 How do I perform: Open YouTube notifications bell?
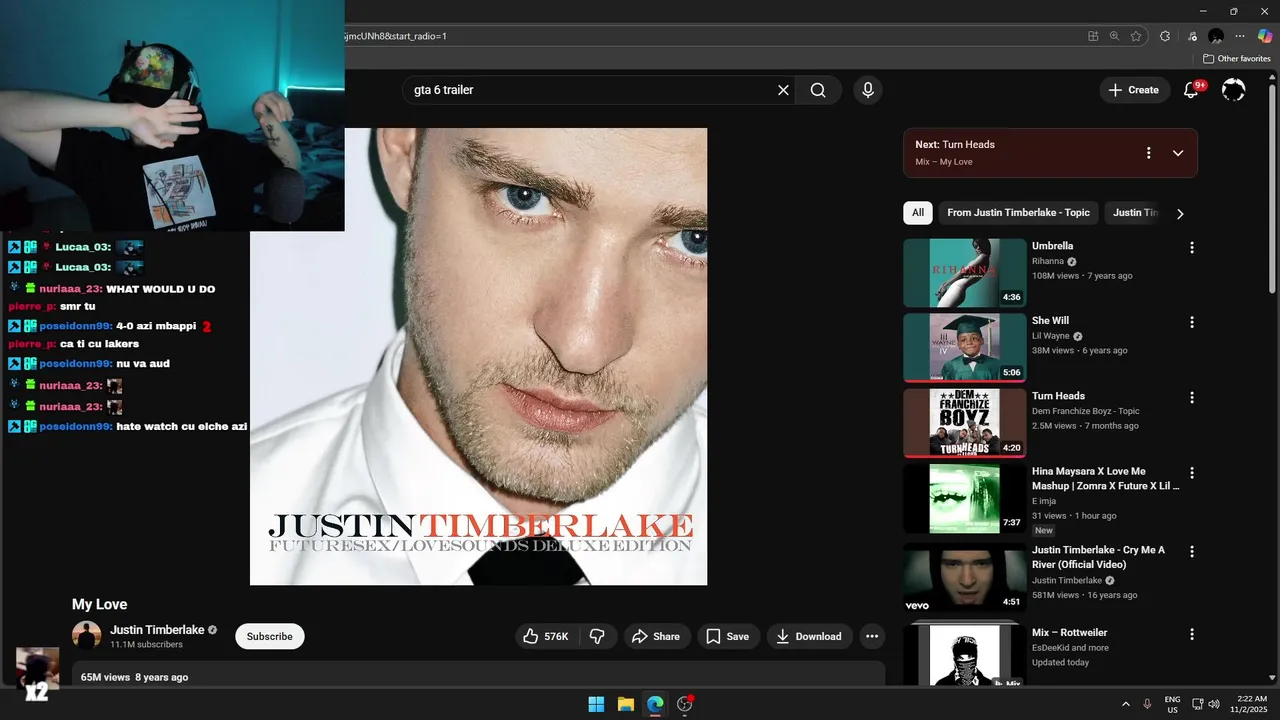(1191, 90)
